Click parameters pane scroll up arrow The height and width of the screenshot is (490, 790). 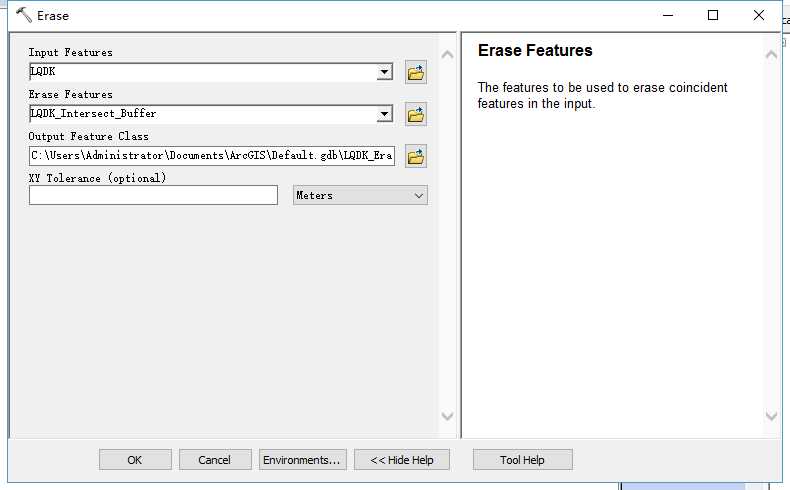click(x=447, y=54)
